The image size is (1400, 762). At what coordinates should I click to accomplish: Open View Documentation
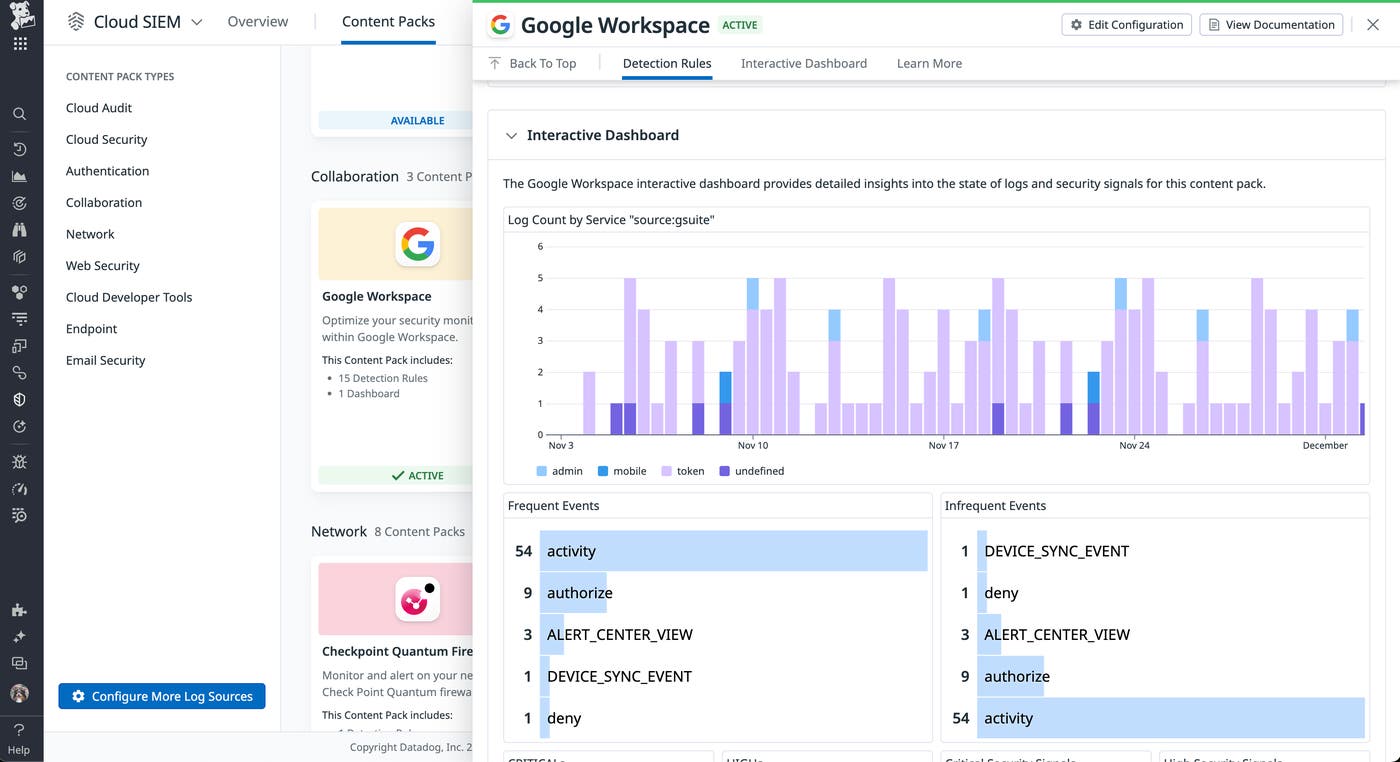coord(1270,24)
